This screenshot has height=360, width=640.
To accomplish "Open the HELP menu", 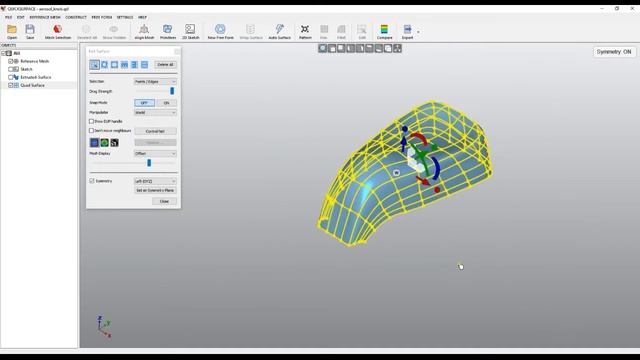I will [x=142, y=17].
